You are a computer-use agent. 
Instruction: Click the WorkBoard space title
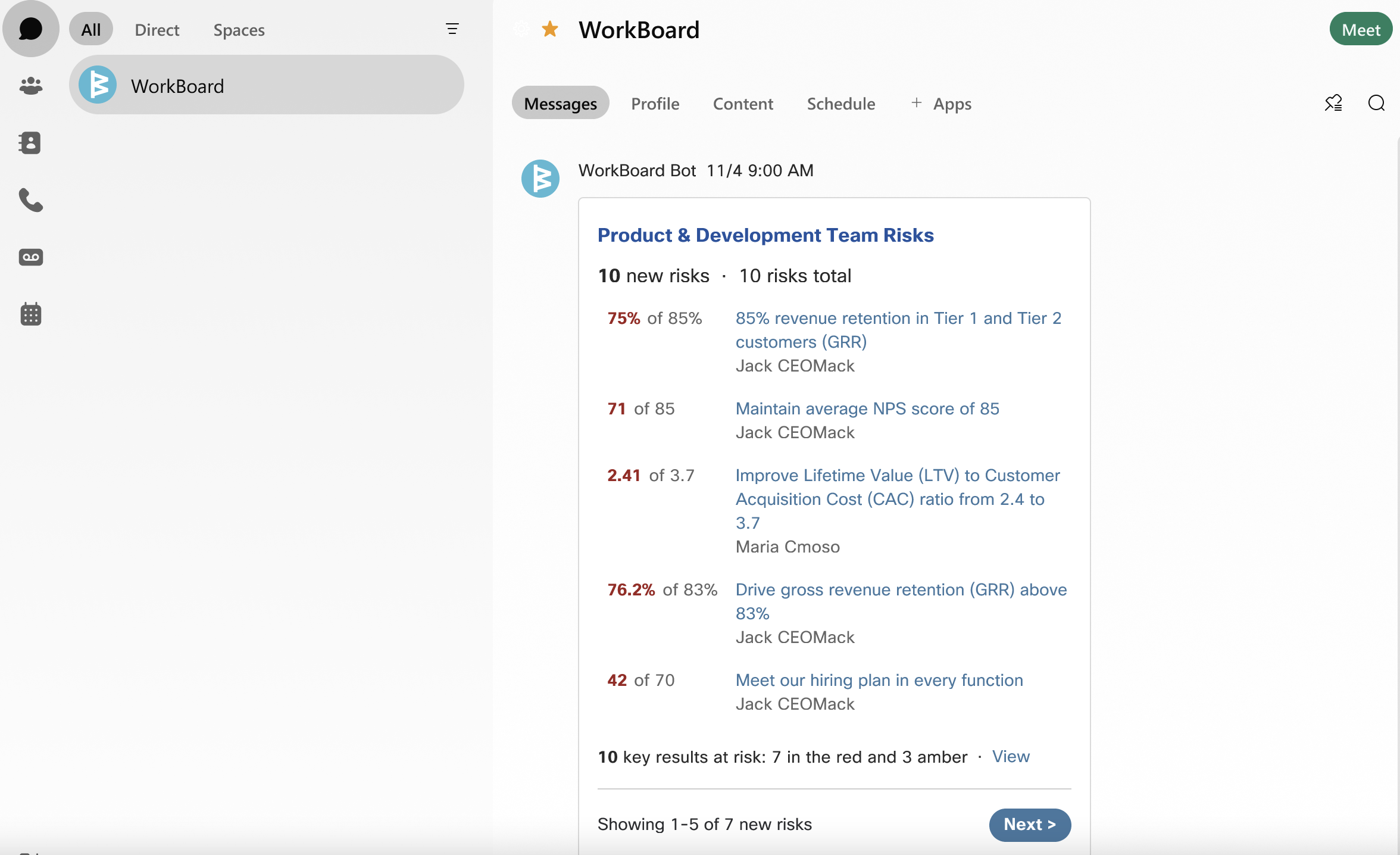pos(639,29)
